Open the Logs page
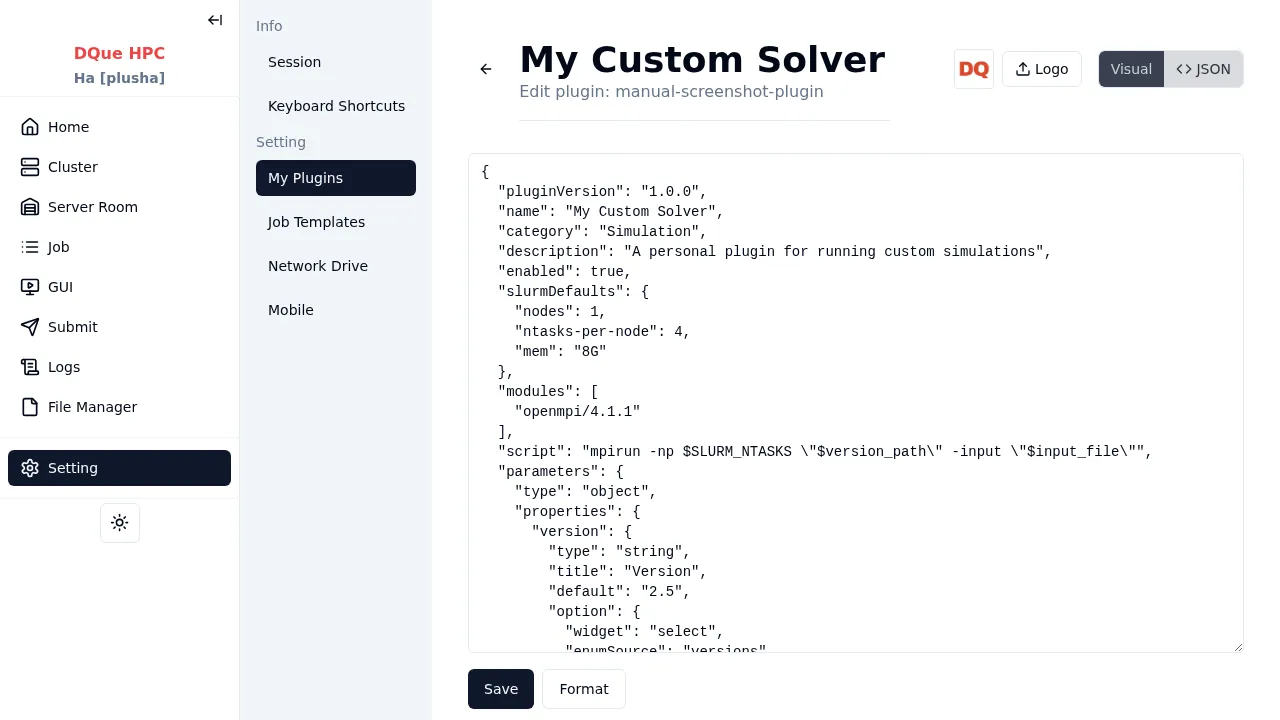Screen dimensions: 1280x720 click(x=63, y=367)
